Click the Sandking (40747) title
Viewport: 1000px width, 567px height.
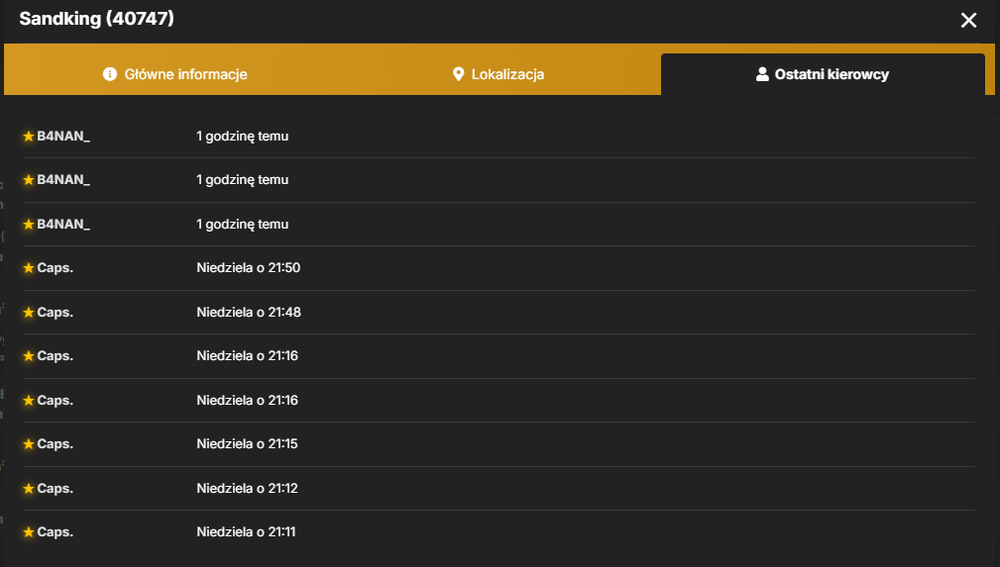pos(96,18)
